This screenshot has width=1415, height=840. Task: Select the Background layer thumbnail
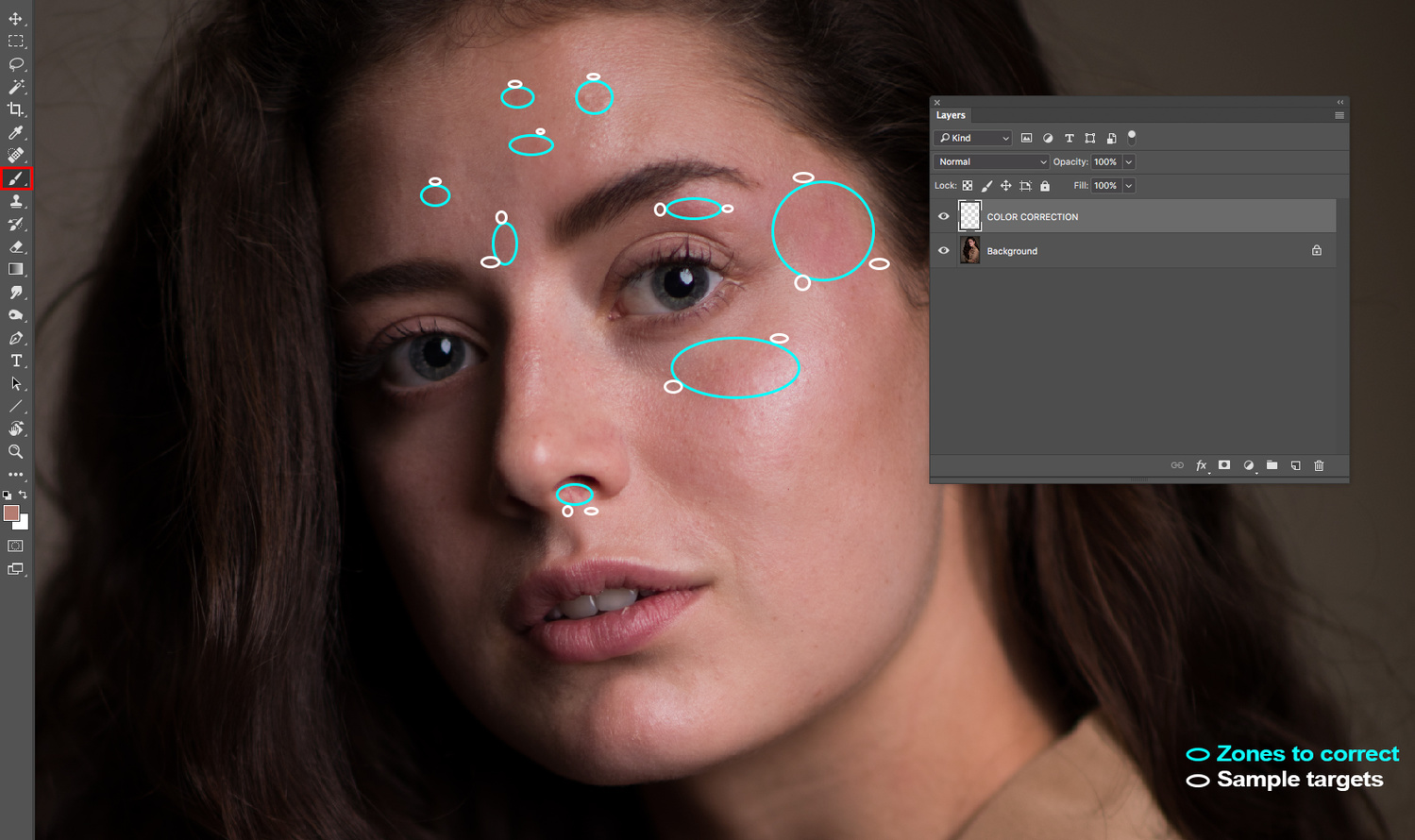tap(969, 251)
